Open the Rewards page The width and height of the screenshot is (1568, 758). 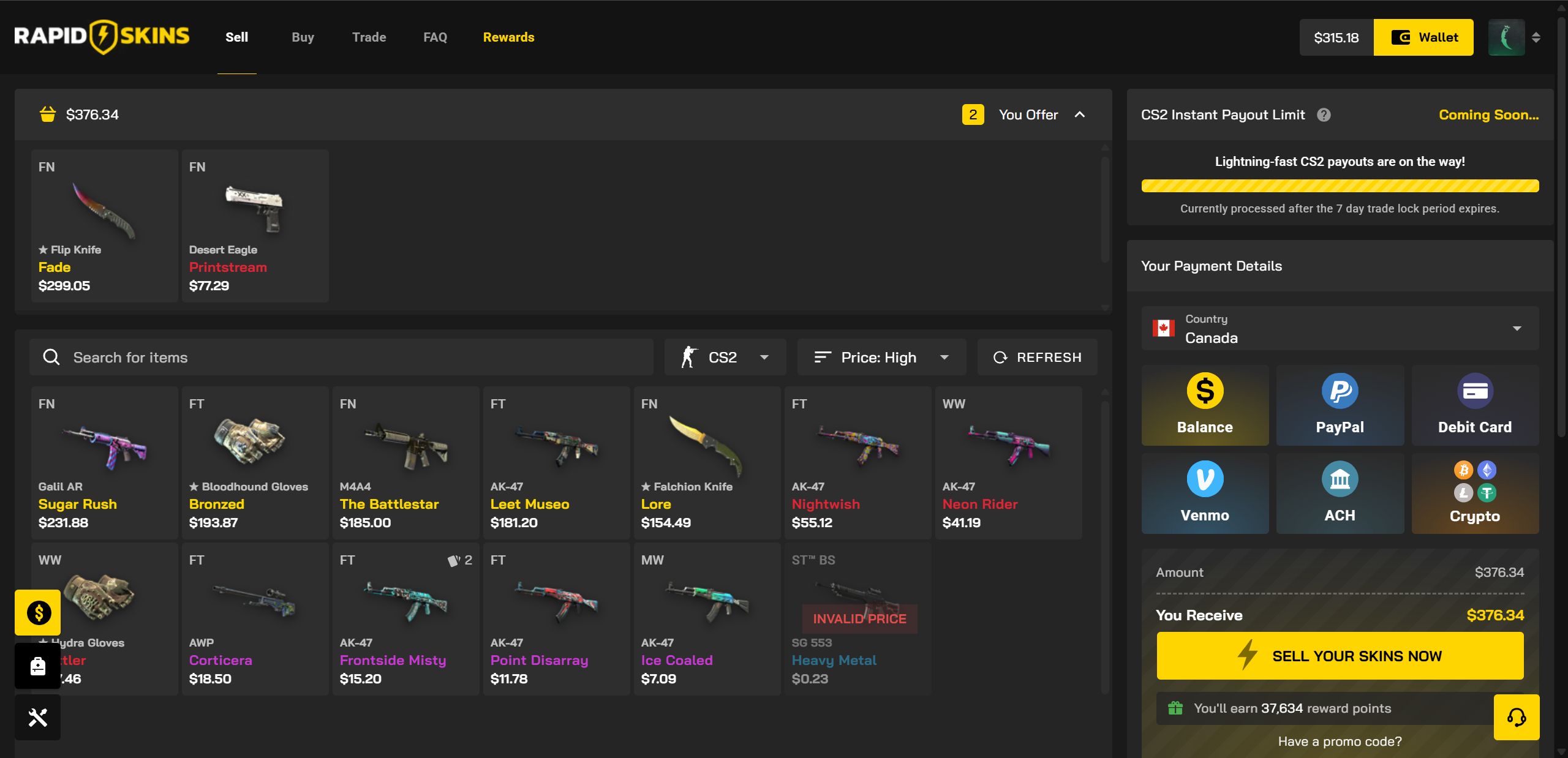tap(508, 37)
